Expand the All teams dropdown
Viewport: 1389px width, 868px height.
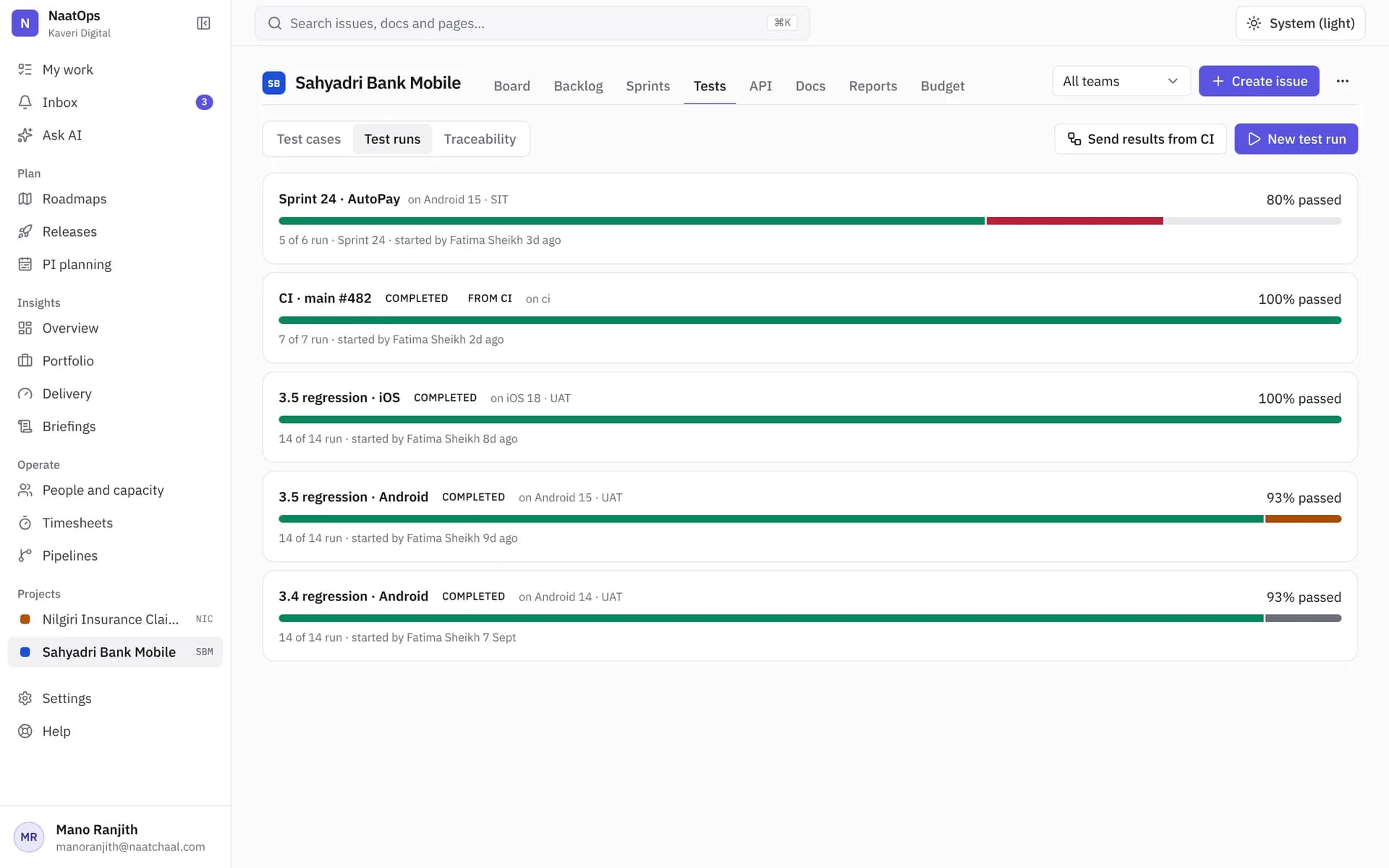pyautogui.click(x=1121, y=81)
